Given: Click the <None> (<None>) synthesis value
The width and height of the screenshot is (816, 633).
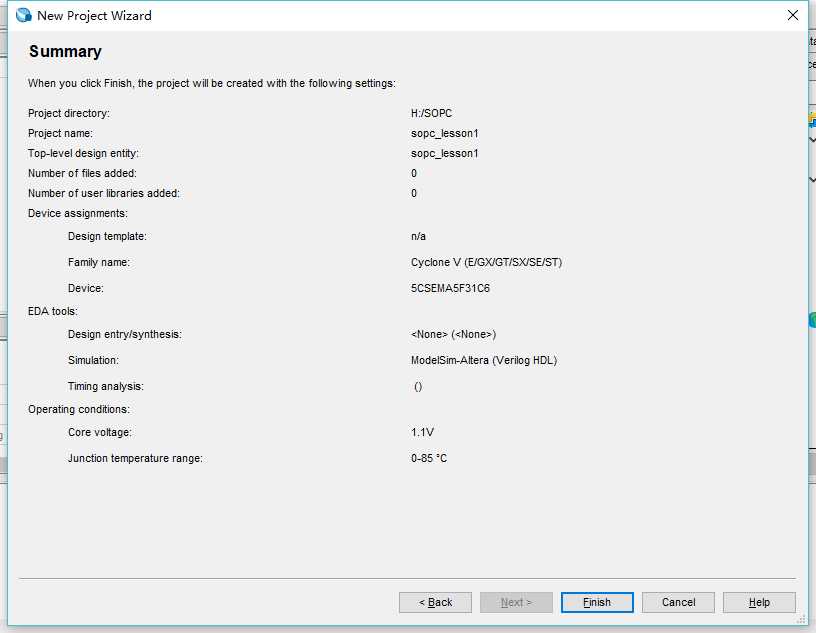Looking at the screenshot, I should [453, 334].
